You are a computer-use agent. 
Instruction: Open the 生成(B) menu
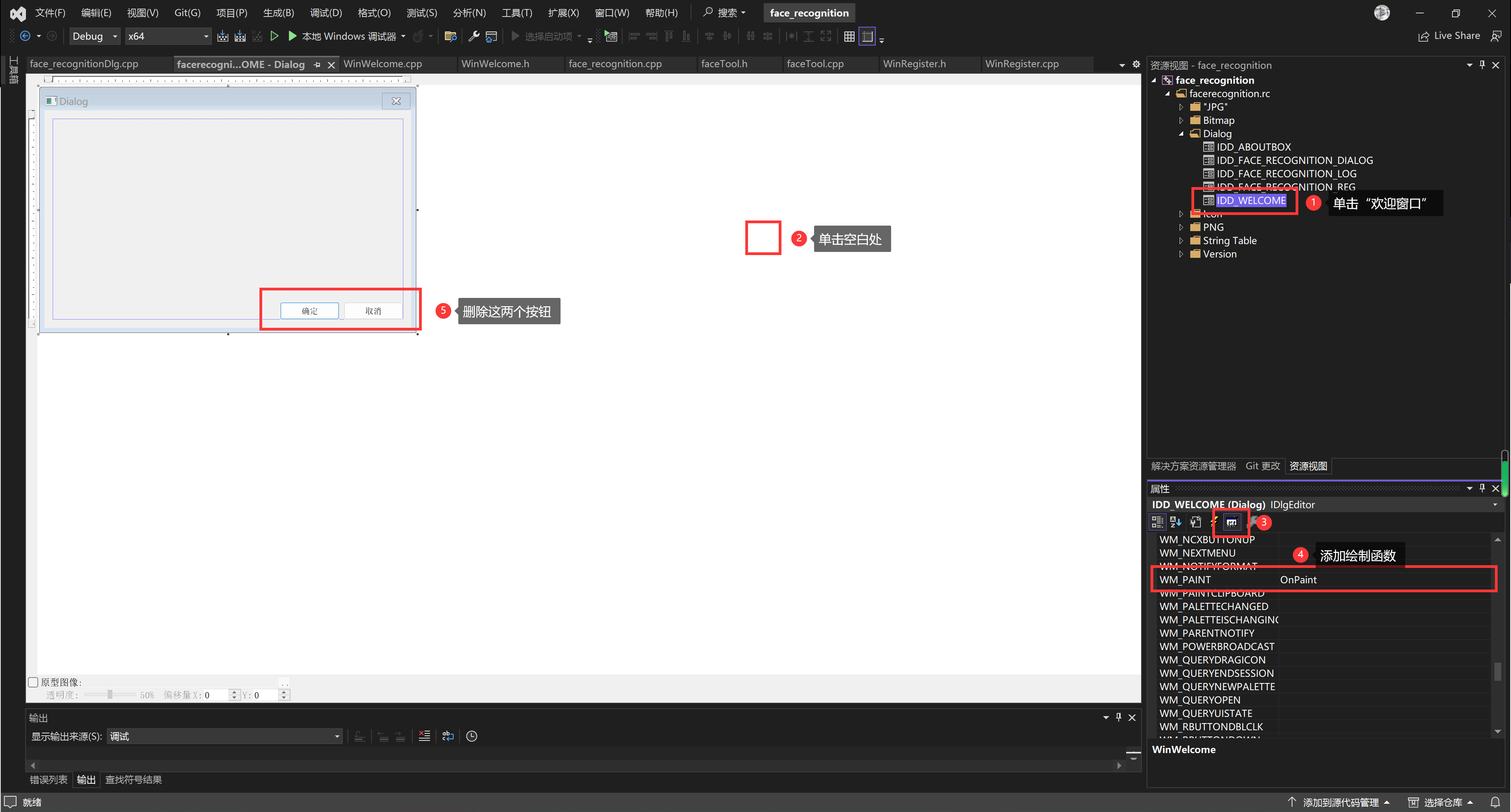coord(278,13)
